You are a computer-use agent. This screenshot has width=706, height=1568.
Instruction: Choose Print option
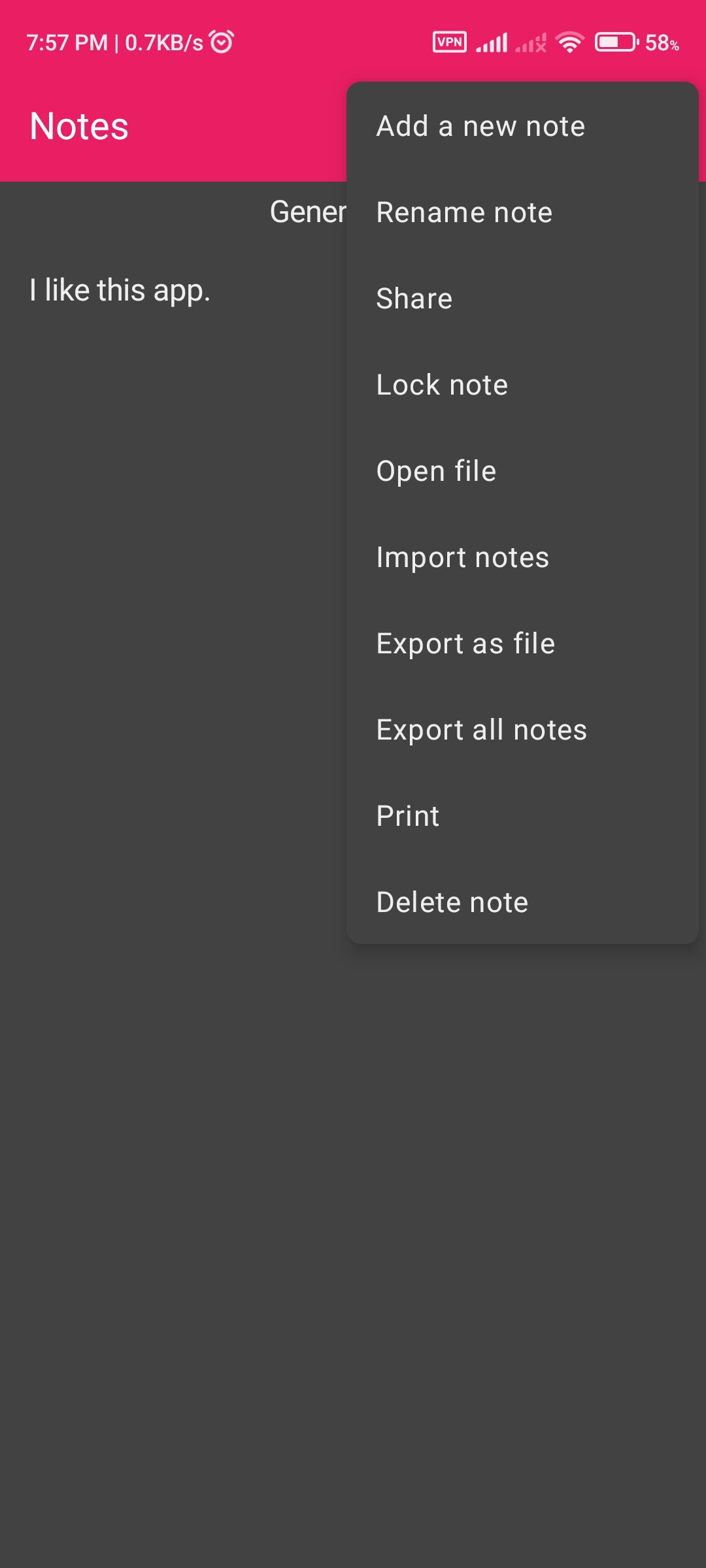522,816
